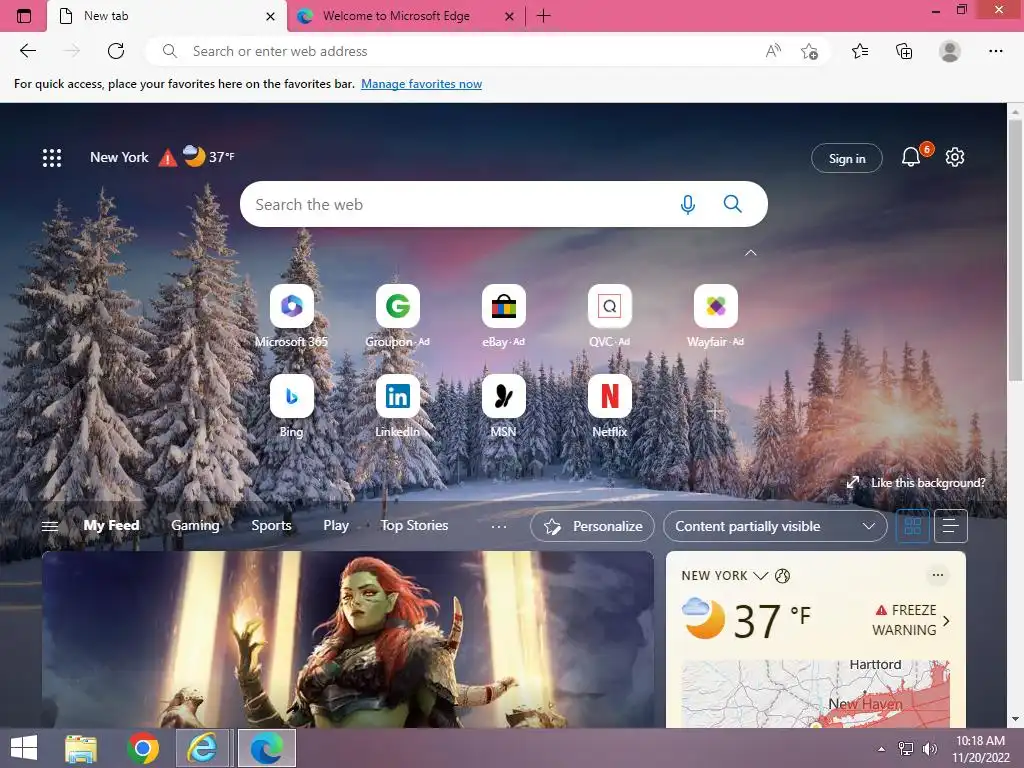Open the profile avatar icon
1024x768 pixels.
click(950, 51)
